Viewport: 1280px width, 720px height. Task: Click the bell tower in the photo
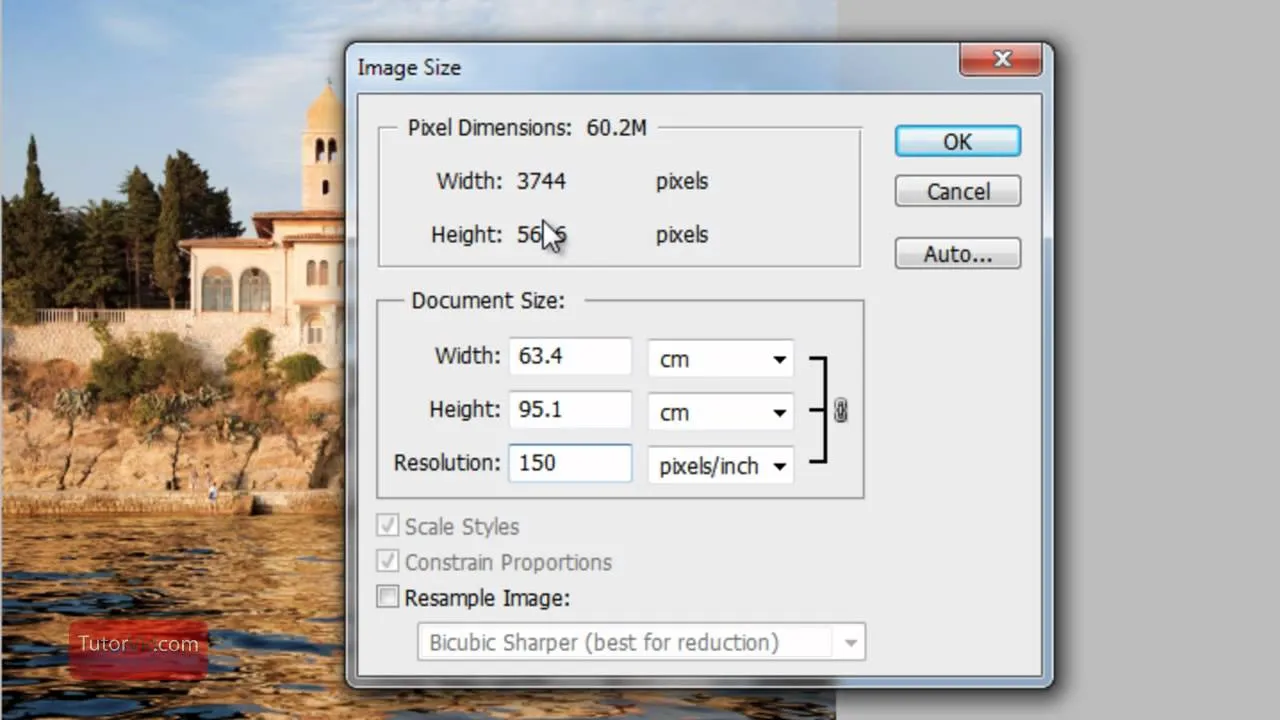tap(323, 150)
